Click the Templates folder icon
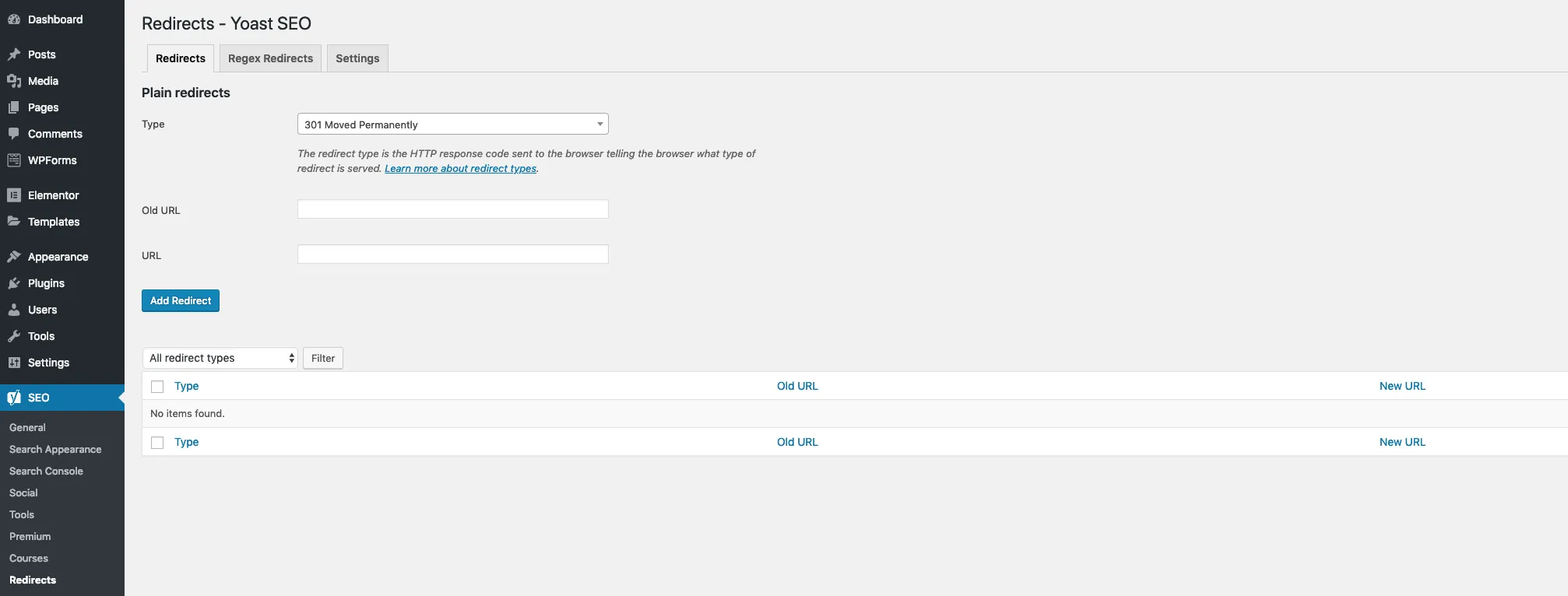Image resolution: width=1568 pixels, height=596 pixels. click(14, 222)
